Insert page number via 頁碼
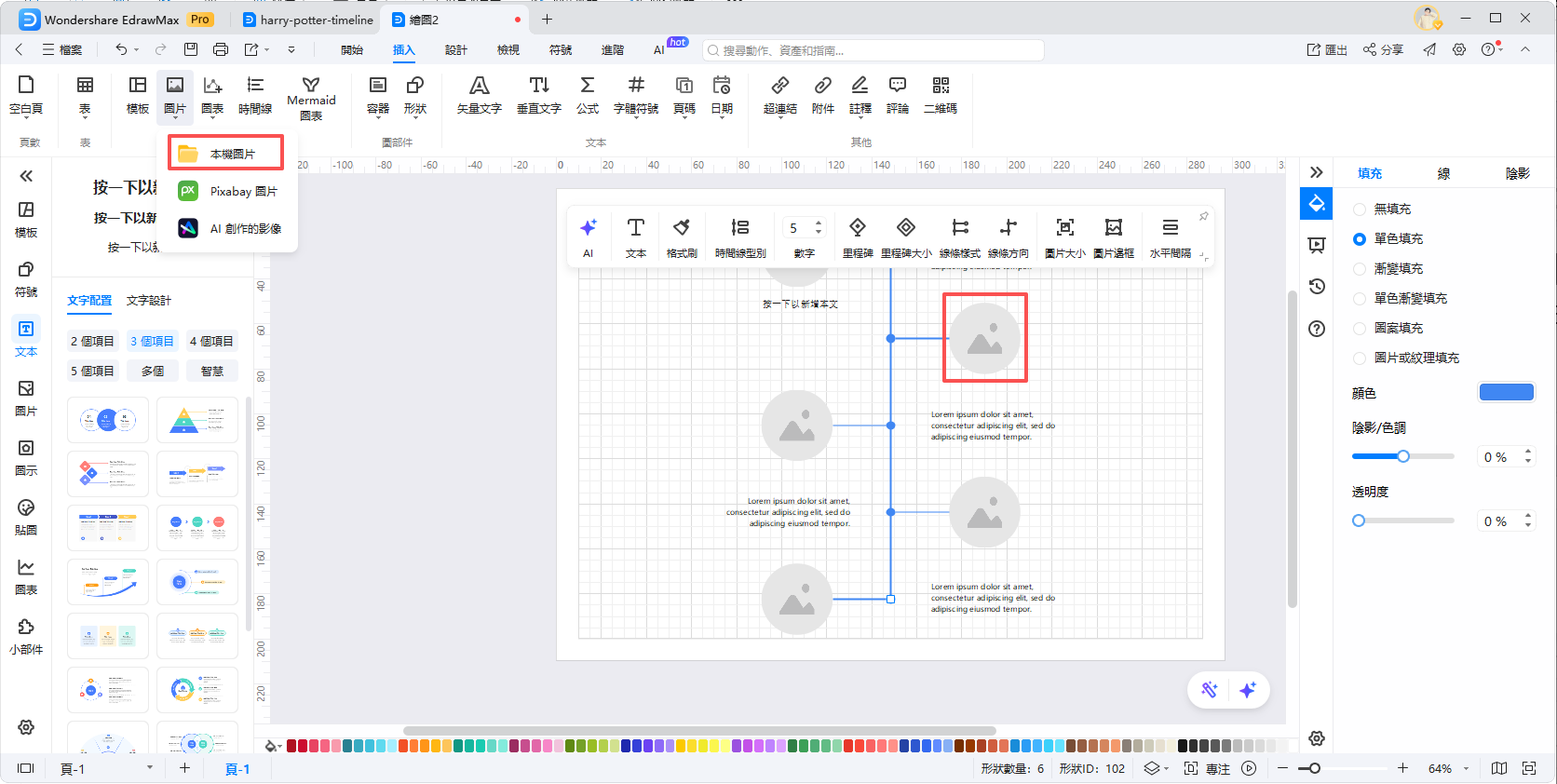 pos(684,95)
